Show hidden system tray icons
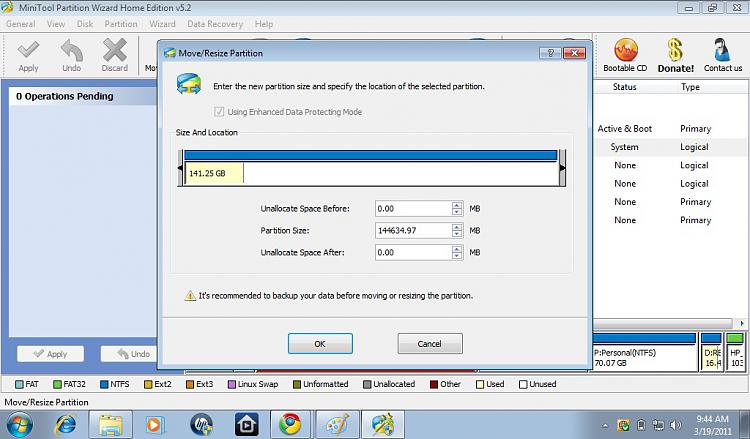The height and width of the screenshot is (439, 750). [x=606, y=425]
